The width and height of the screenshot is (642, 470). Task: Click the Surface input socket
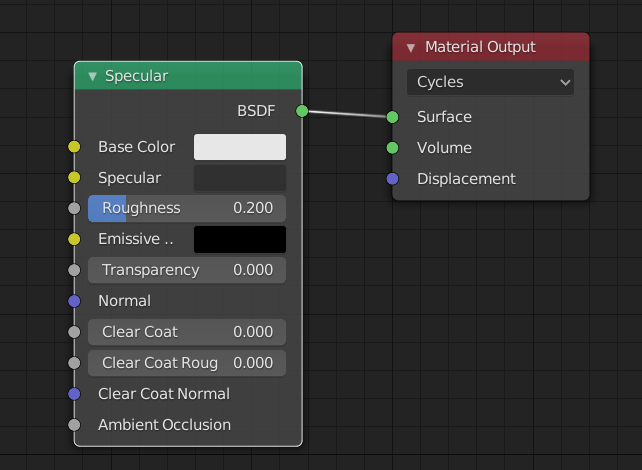(392, 117)
